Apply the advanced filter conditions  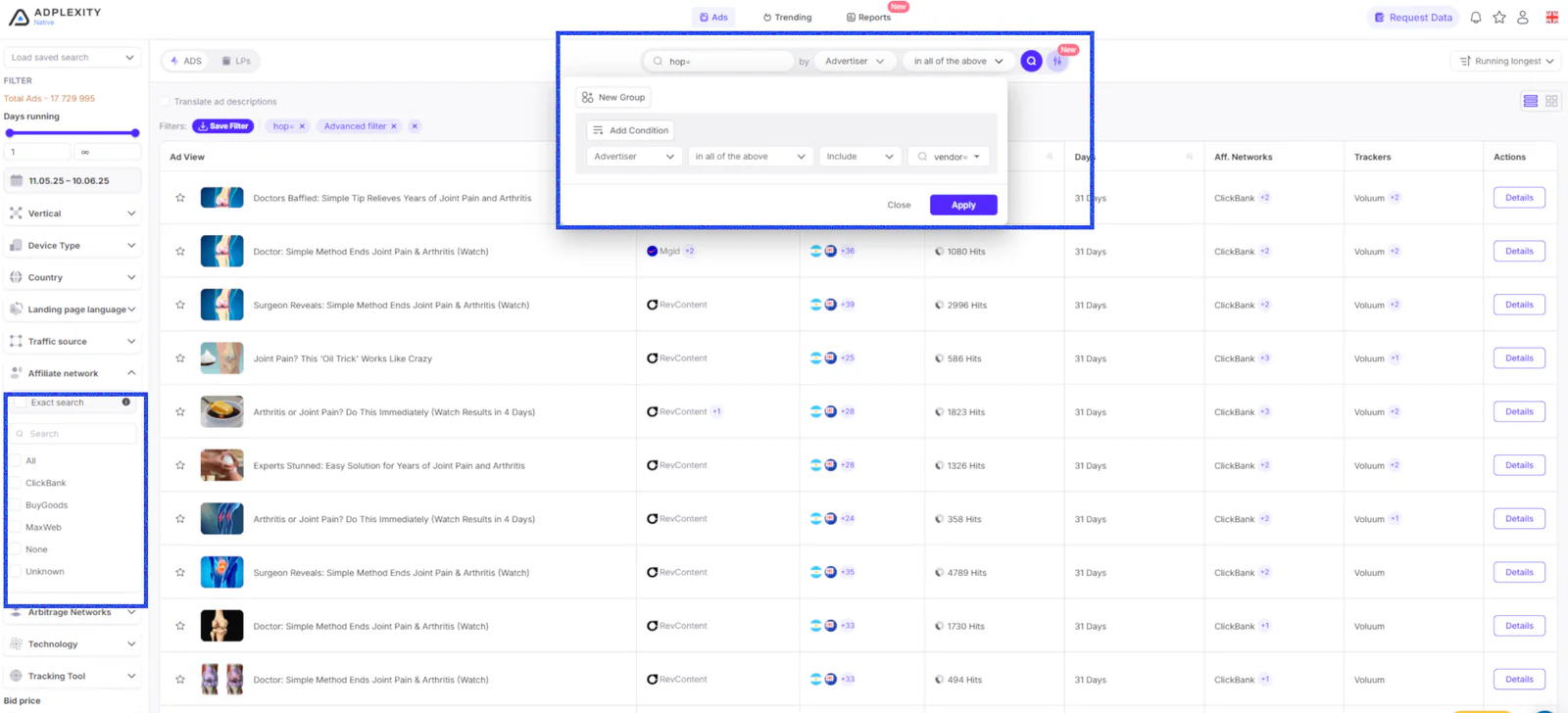click(963, 205)
